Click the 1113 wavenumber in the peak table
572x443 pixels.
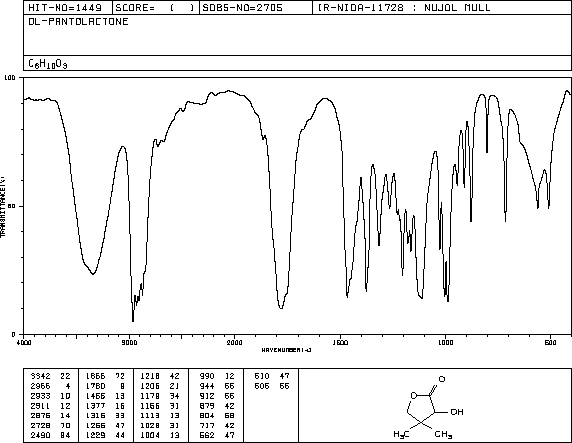point(150,416)
